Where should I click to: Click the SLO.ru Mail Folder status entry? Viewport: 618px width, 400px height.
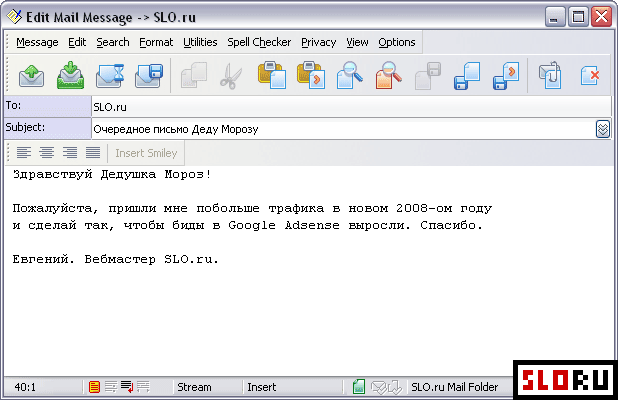[x=454, y=387]
